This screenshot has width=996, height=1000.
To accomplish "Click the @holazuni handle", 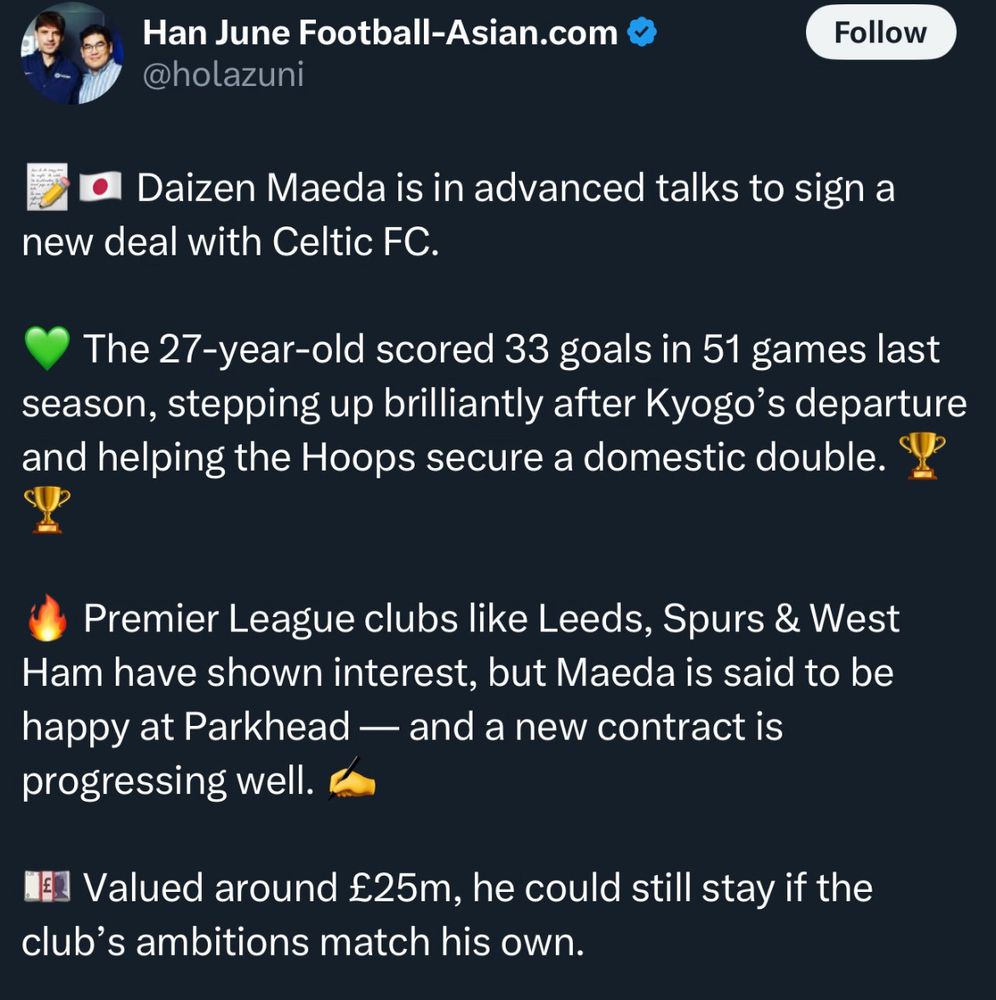I will point(223,75).
